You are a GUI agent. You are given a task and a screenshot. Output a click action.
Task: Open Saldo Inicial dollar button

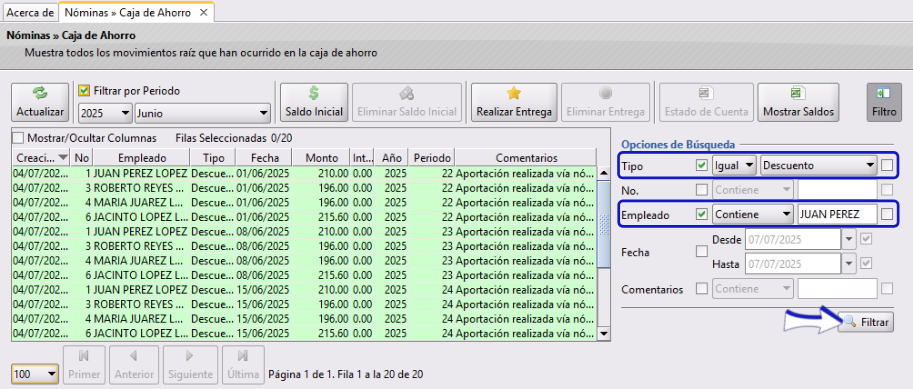point(314,102)
